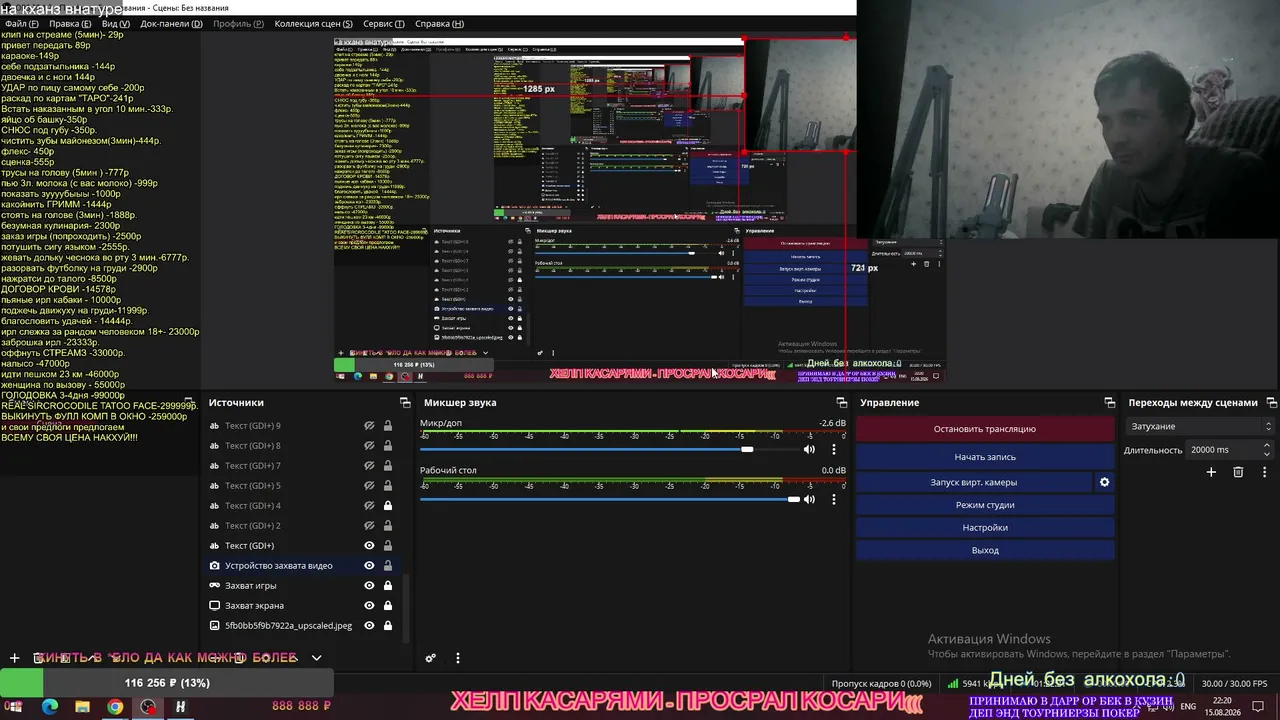The width and height of the screenshot is (1280, 720).
Task: Open Microsoft Edge from the taskbar
Action: (x=50, y=707)
